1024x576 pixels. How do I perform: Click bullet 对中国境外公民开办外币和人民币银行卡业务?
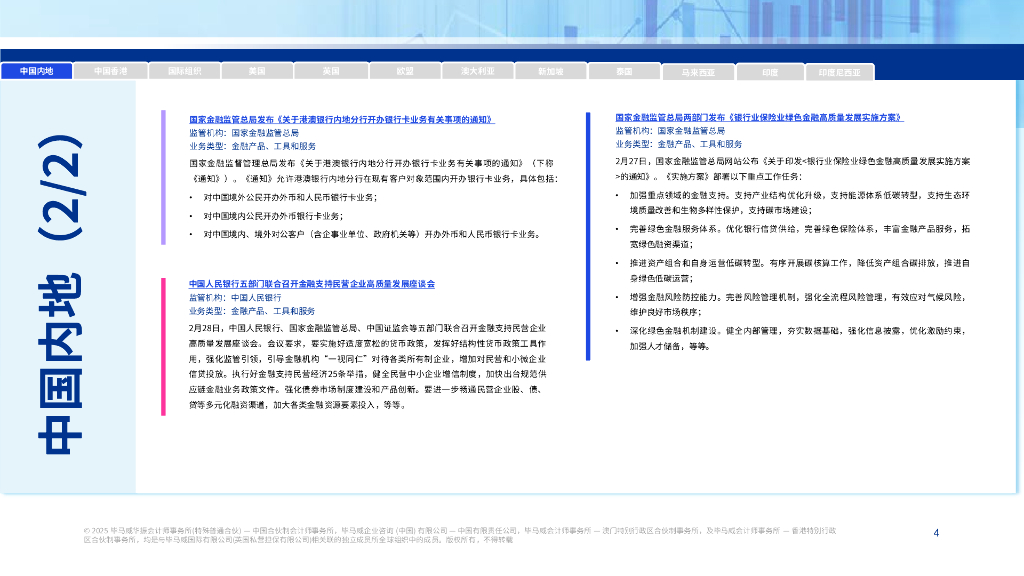click(x=290, y=197)
